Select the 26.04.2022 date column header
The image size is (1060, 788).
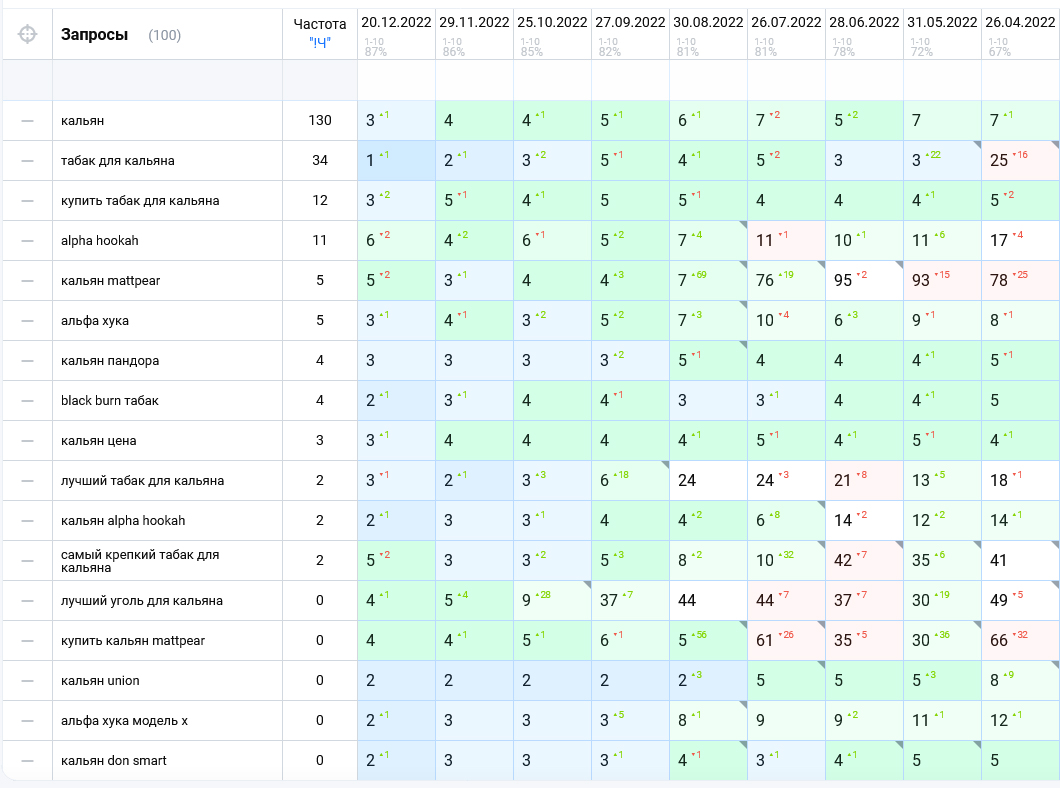1020,22
